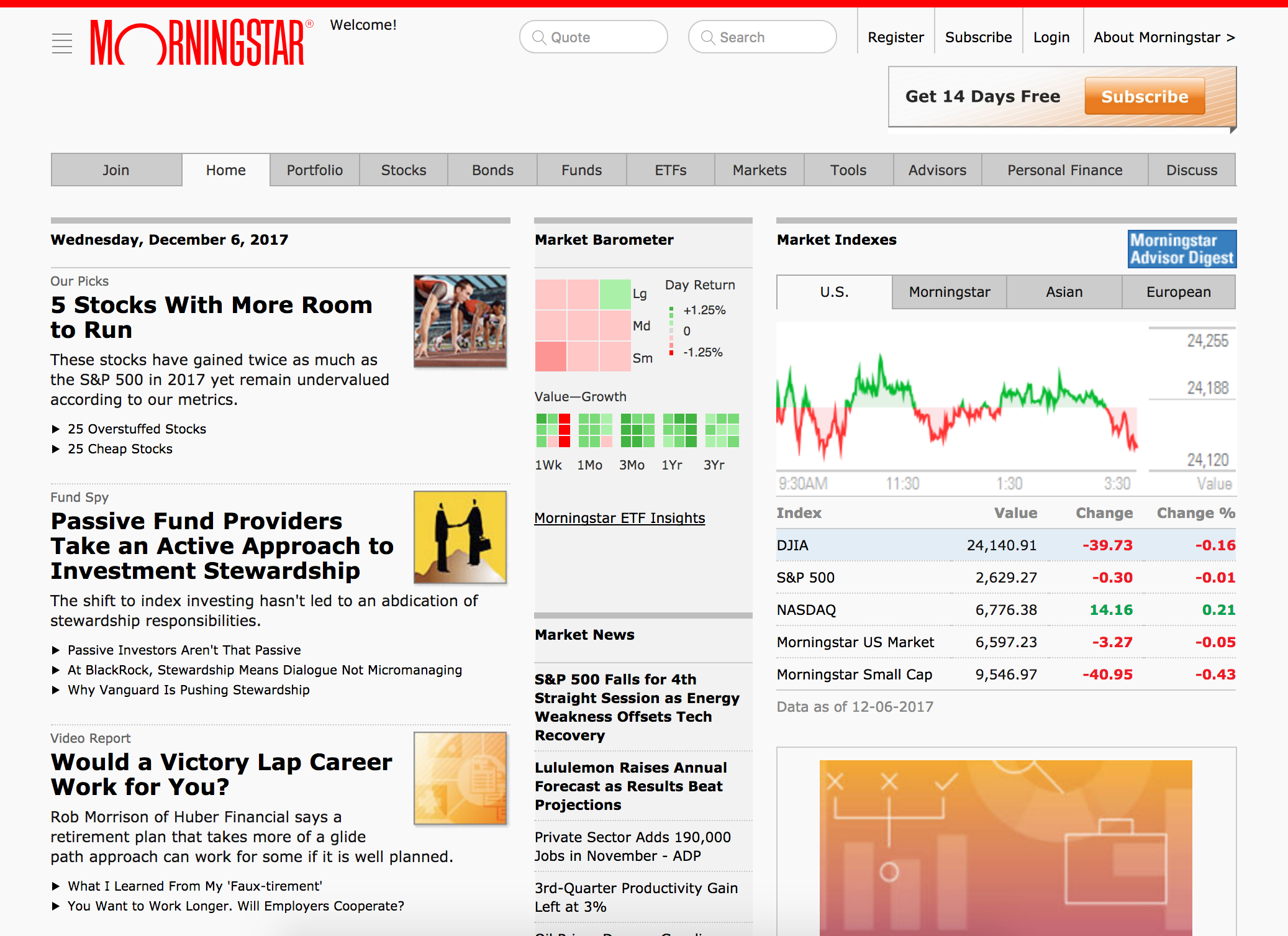Click arrow bullet beside What I Learned From My 'Faux-tirement'
The image size is (1288, 936).
55,886
